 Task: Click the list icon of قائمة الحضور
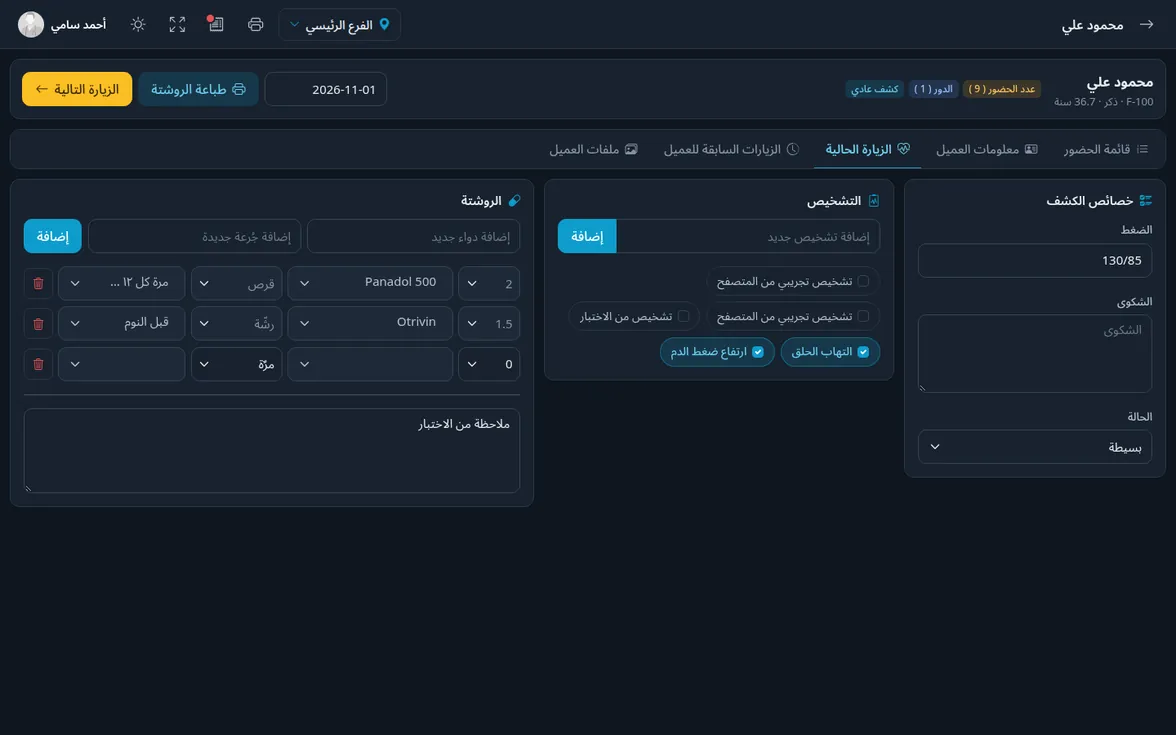(x=1142, y=149)
